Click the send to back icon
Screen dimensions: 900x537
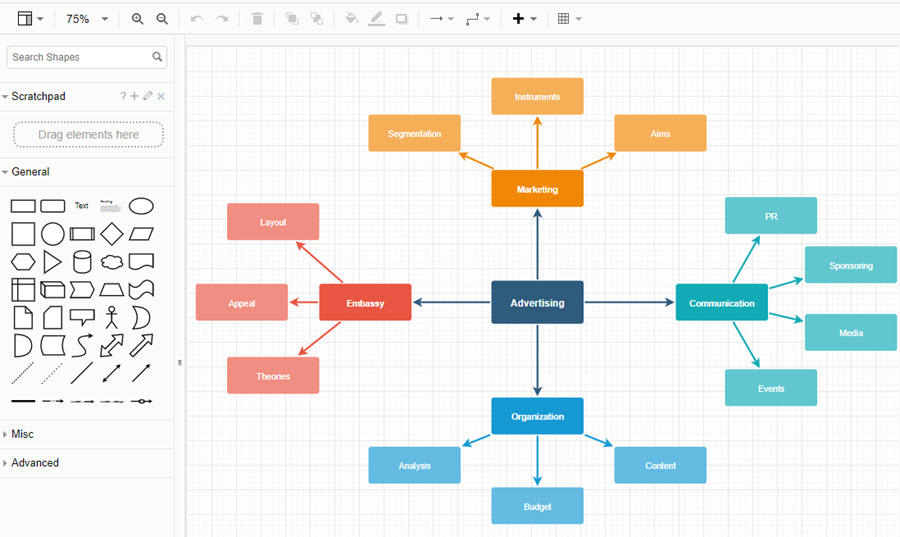pyautogui.click(x=317, y=19)
